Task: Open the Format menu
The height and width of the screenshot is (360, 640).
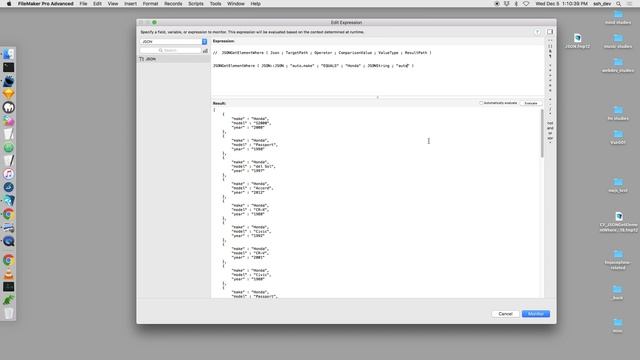Action: pos(150,4)
